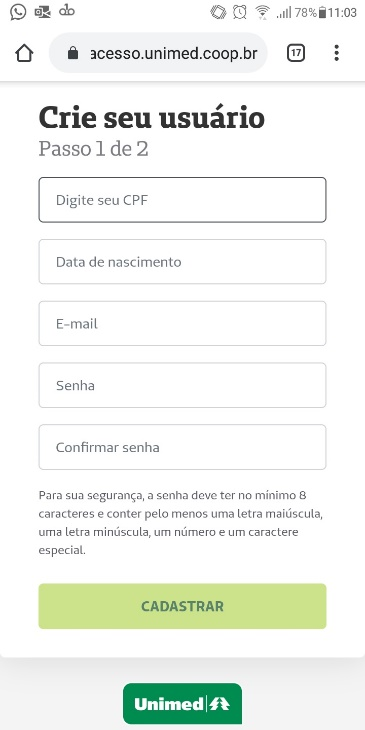
Task: Submit the form with CADASTRAR
Action: [182, 606]
